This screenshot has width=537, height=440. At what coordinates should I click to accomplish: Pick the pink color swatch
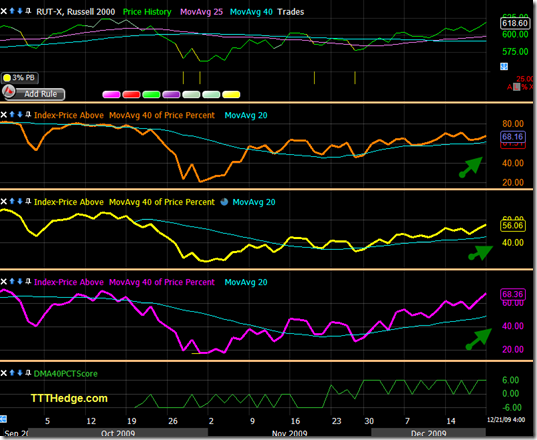(x=111, y=95)
